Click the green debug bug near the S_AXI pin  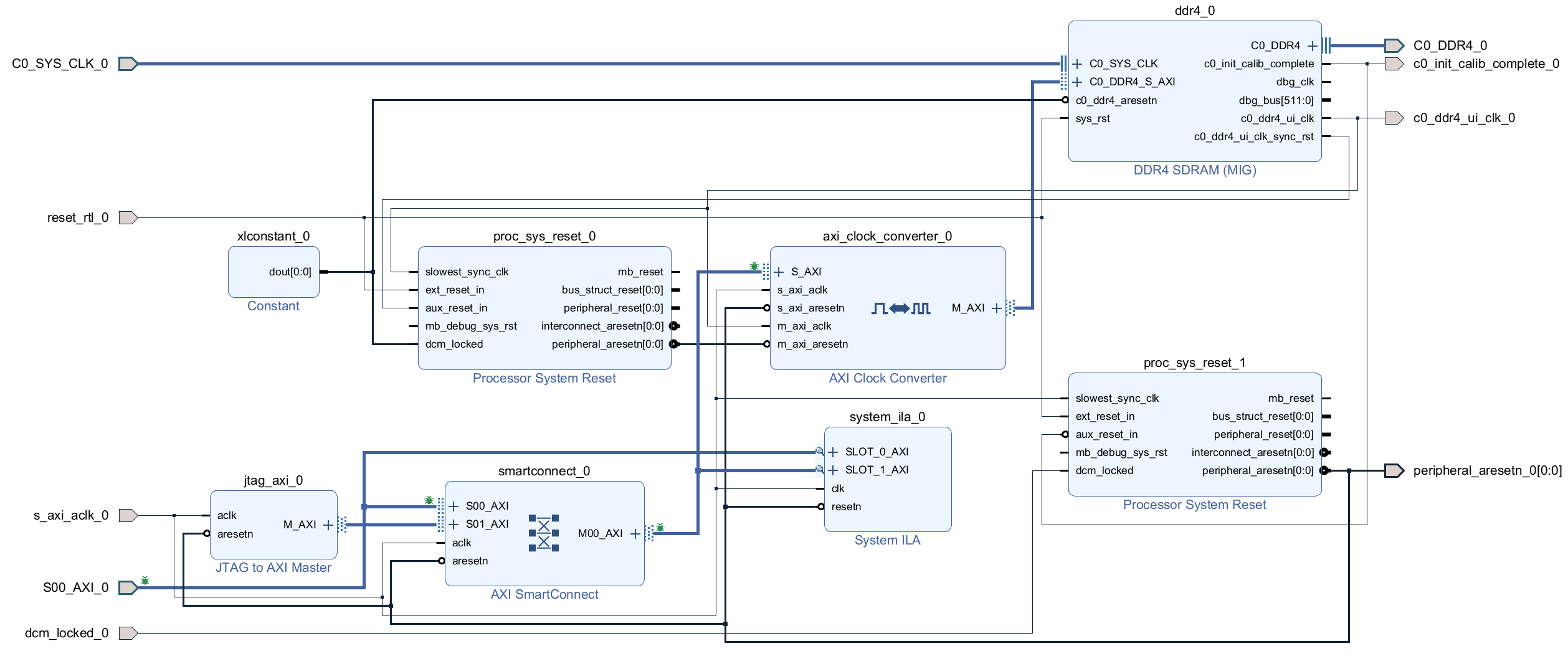(754, 266)
